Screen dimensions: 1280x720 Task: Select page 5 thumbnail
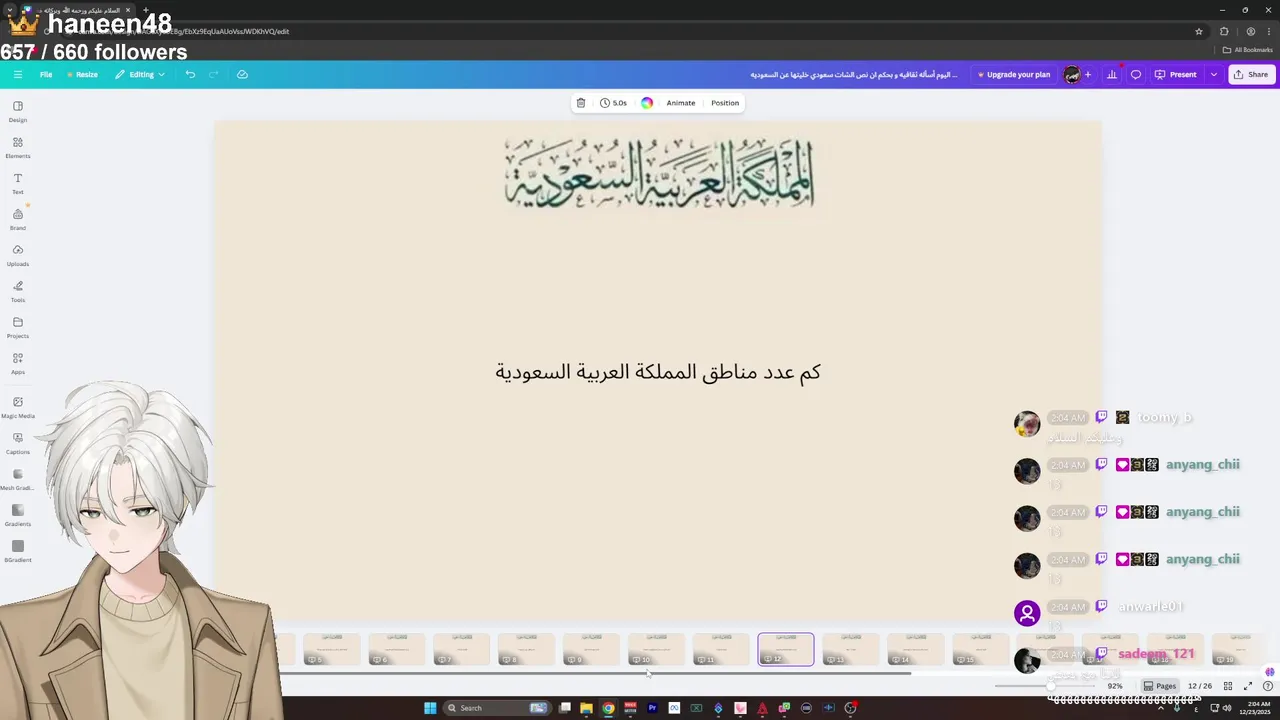[x=332, y=649]
